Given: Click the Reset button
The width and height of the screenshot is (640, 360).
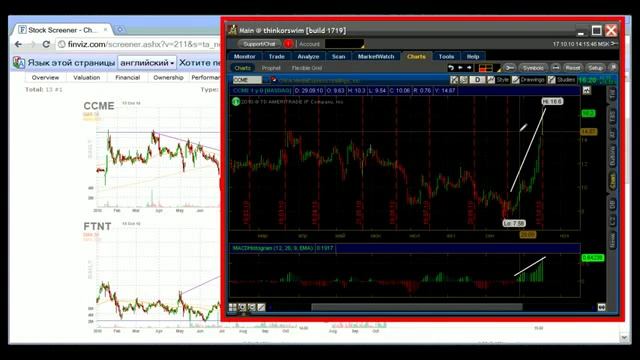Looking at the screenshot, I should (573, 68).
